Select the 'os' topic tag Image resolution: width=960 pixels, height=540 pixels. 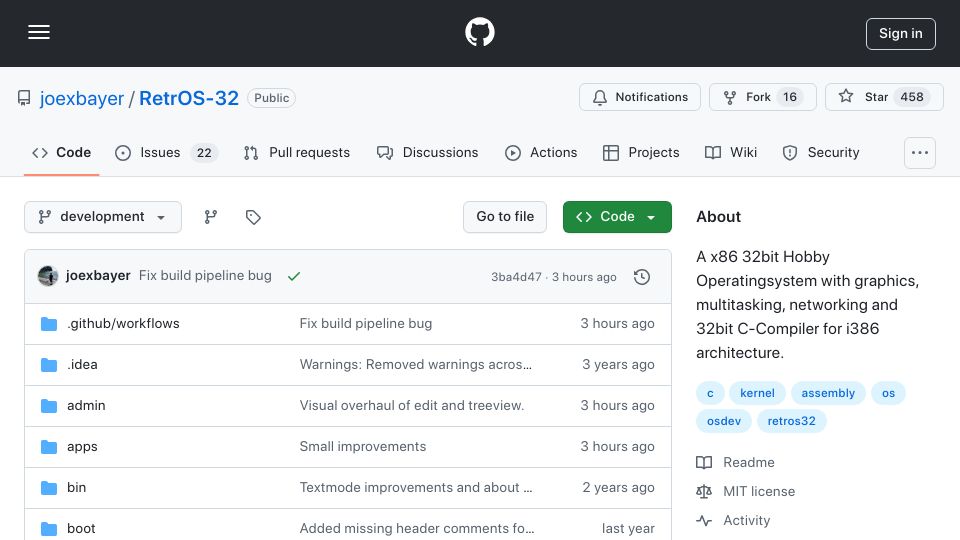click(x=888, y=393)
